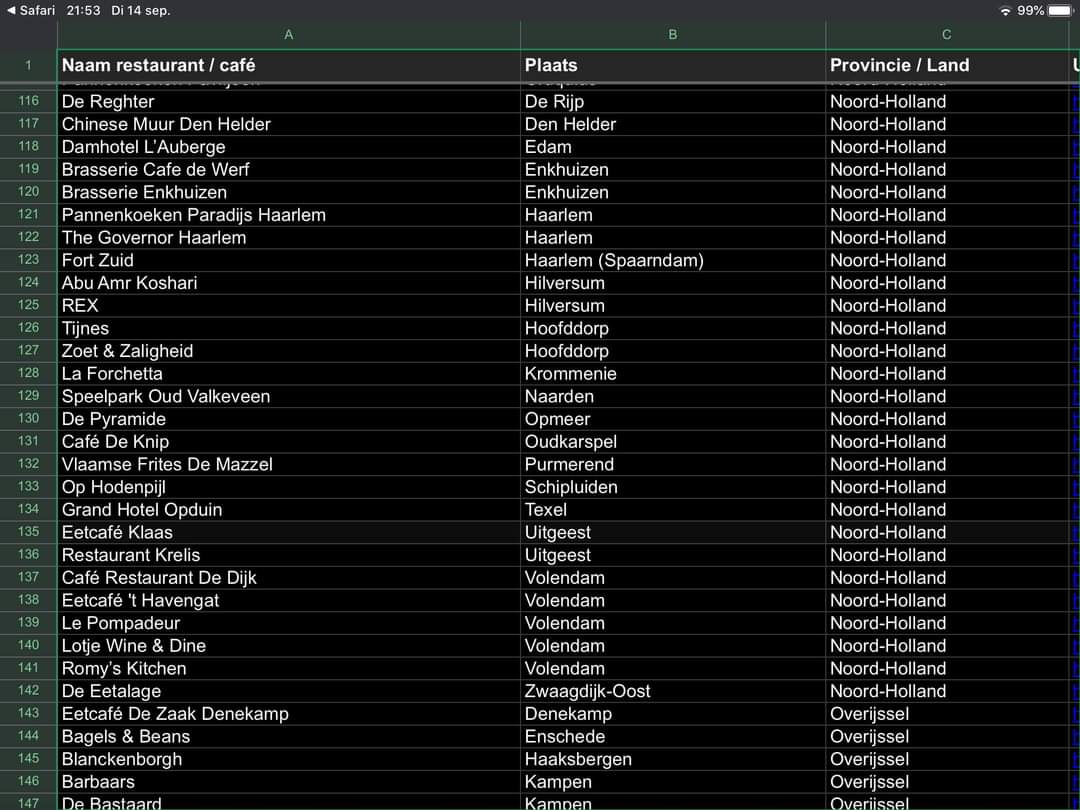Screen dimensions: 1080x810
Task: Select Plaats cell 'Purmerend'
Action: (673, 464)
